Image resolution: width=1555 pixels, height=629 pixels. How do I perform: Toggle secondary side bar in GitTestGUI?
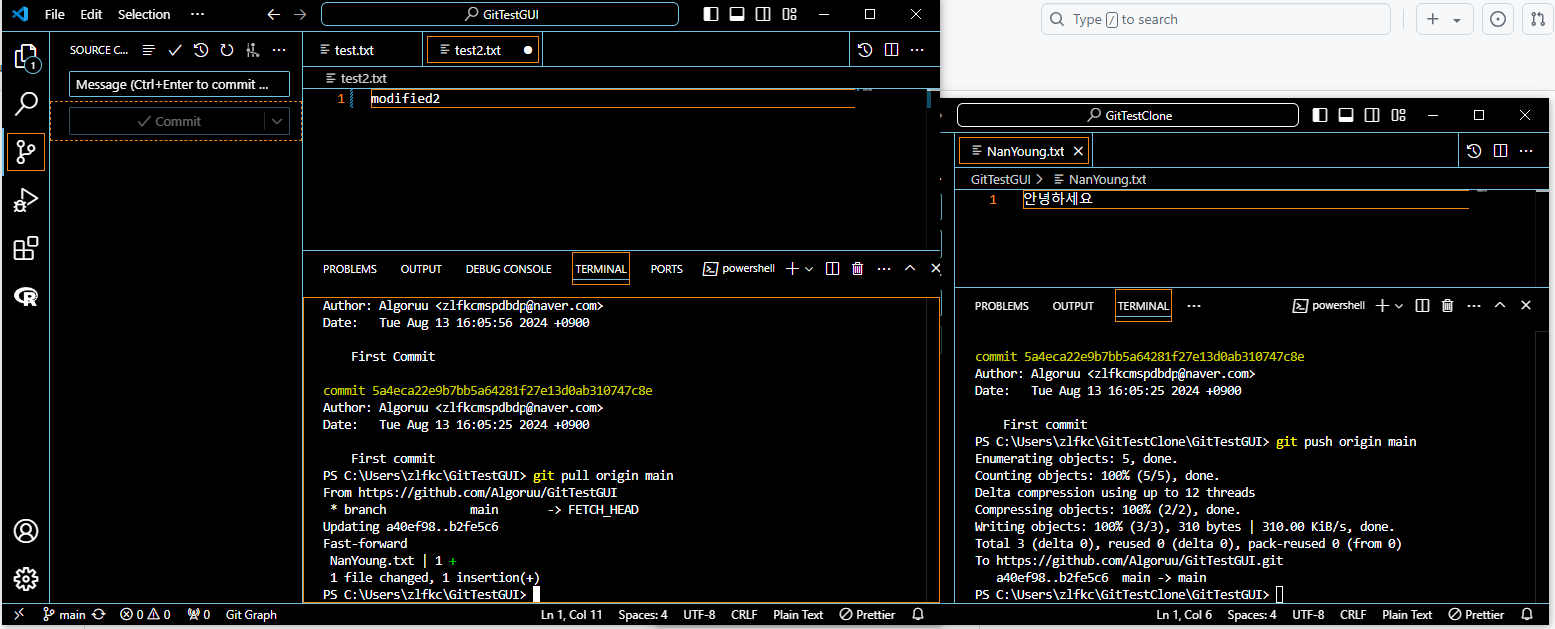pyautogui.click(x=763, y=15)
